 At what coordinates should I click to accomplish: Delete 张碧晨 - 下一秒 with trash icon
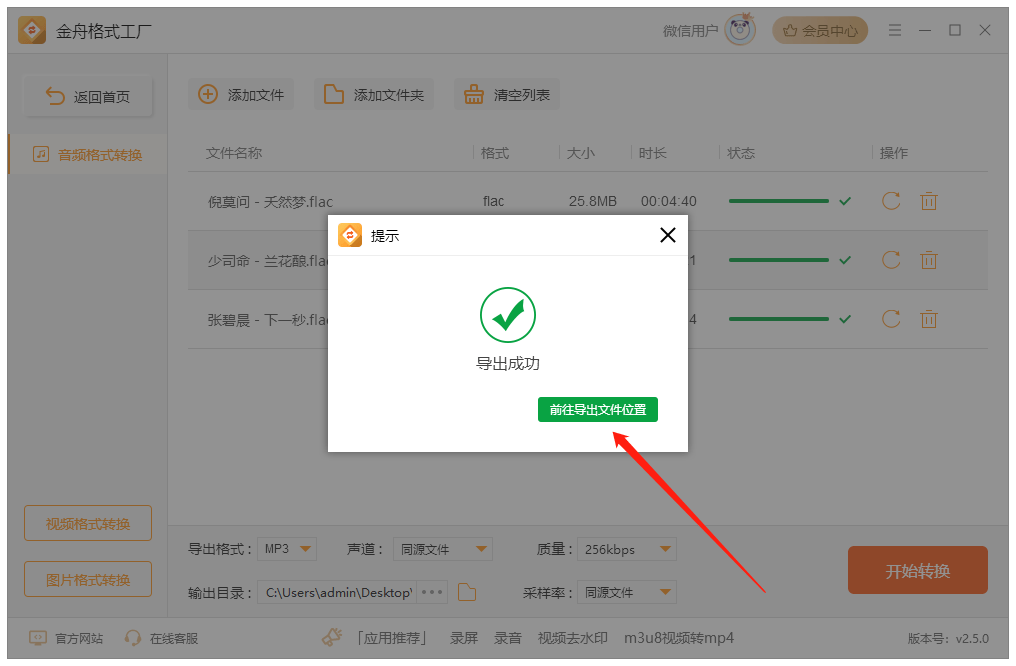929,319
